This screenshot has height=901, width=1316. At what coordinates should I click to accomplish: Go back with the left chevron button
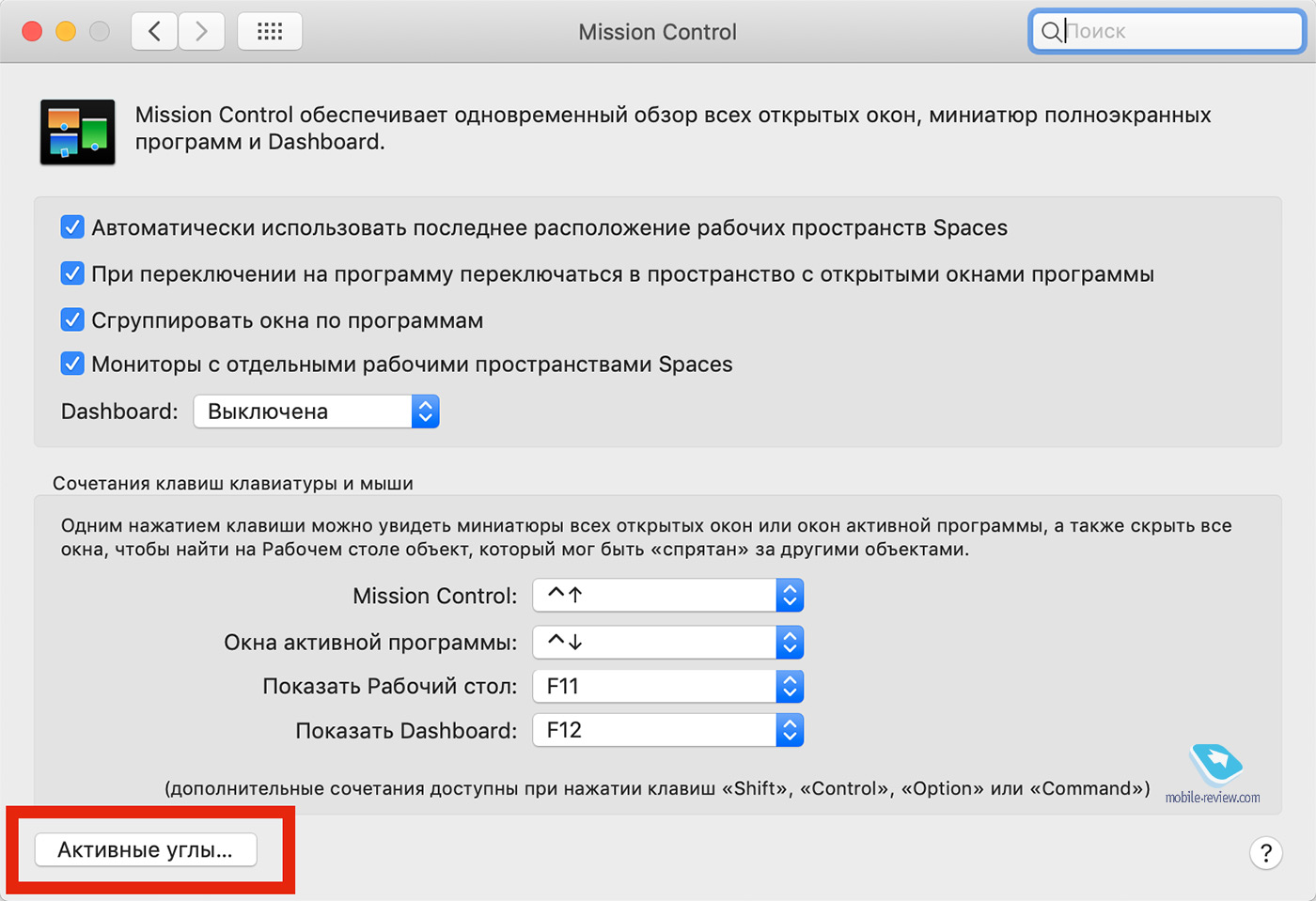pos(154,32)
